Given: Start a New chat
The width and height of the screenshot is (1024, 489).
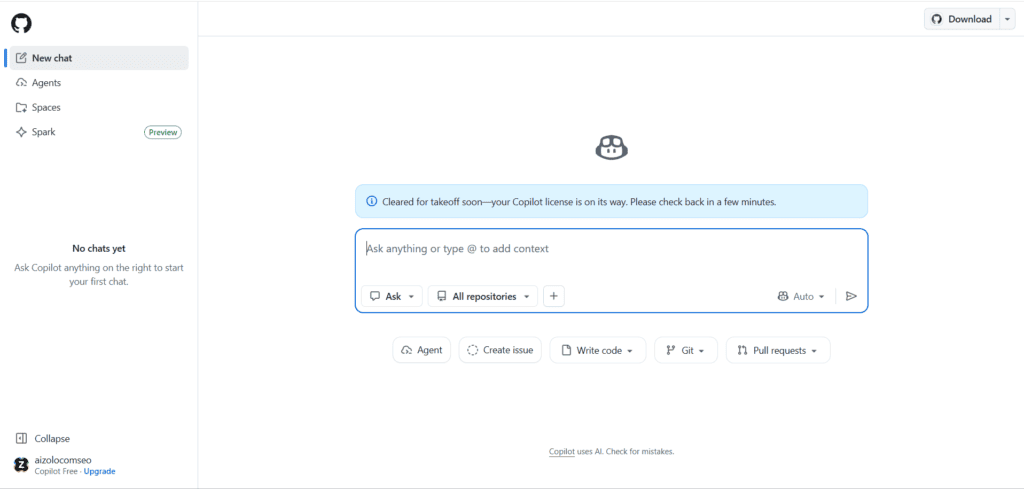Looking at the screenshot, I should [x=99, y=58].
